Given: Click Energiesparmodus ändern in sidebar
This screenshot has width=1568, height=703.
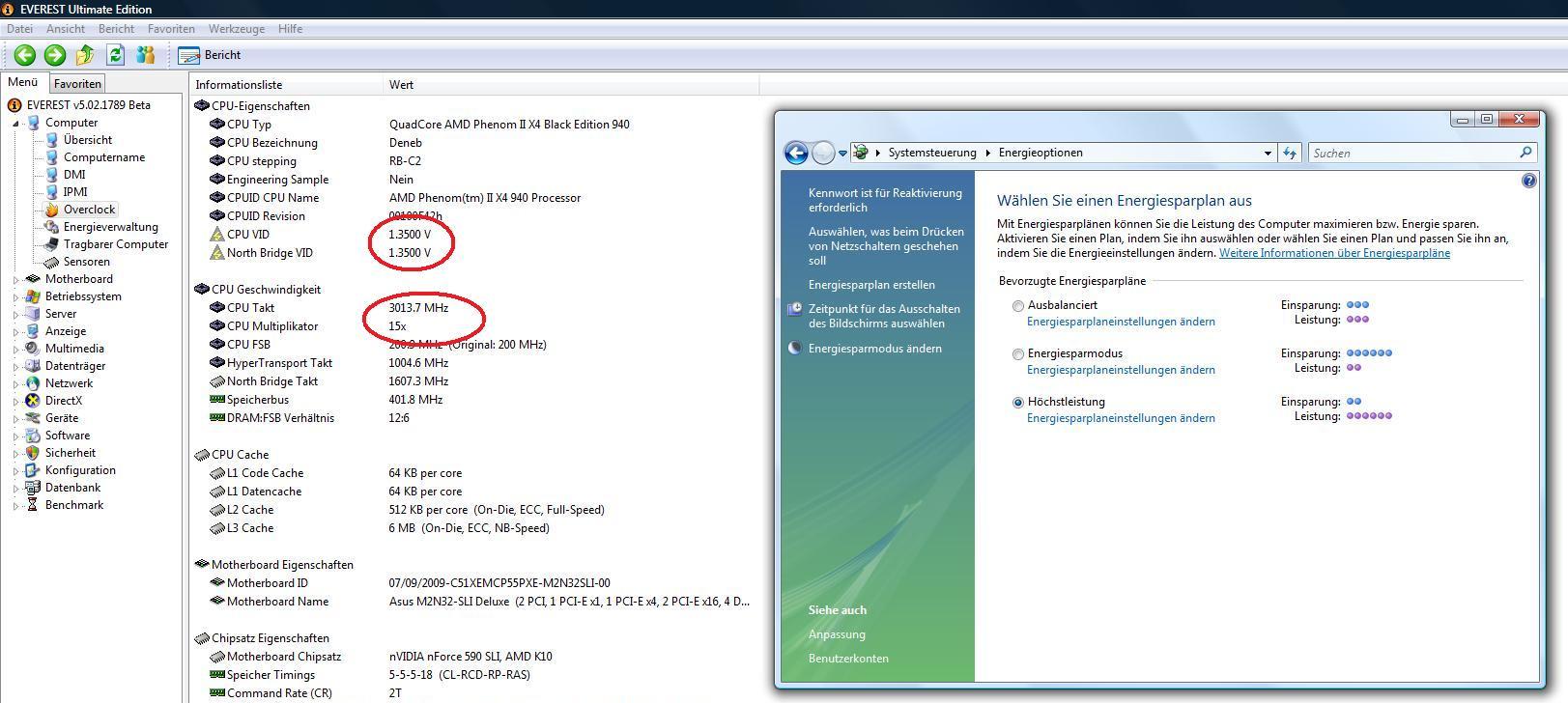Looking at the screenshot, I should tap(874, 349).
